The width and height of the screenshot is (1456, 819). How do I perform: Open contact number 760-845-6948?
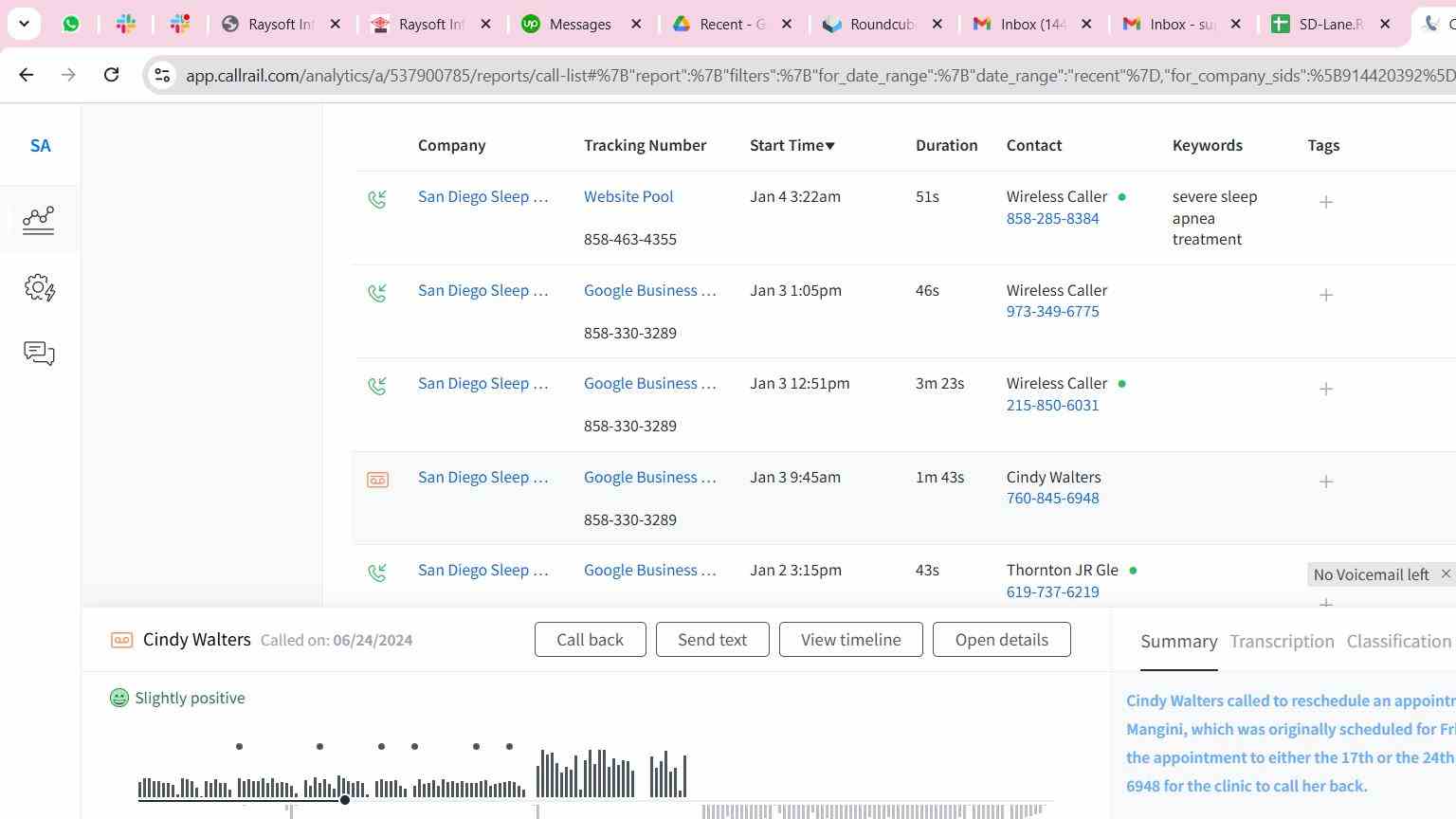(1053, 498)
